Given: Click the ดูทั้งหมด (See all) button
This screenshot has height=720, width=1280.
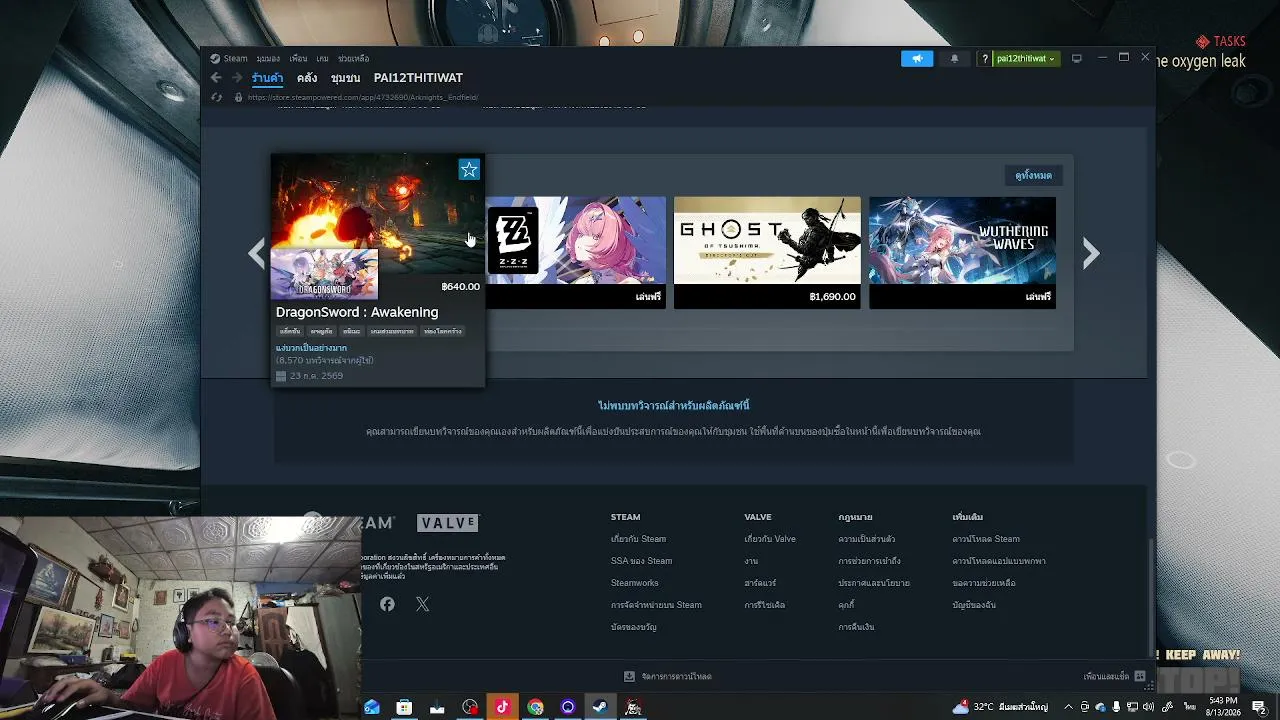Looking at the screenshot, I should point(1033,175).
